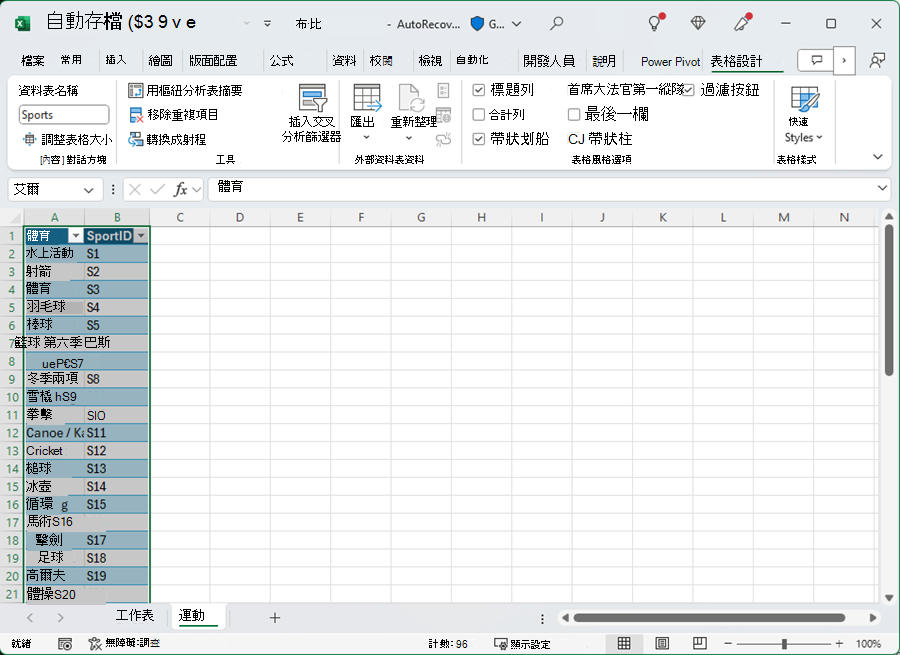Click Summarize with PivotTable (用樞紐分析表摘要)

coord(185,90)
